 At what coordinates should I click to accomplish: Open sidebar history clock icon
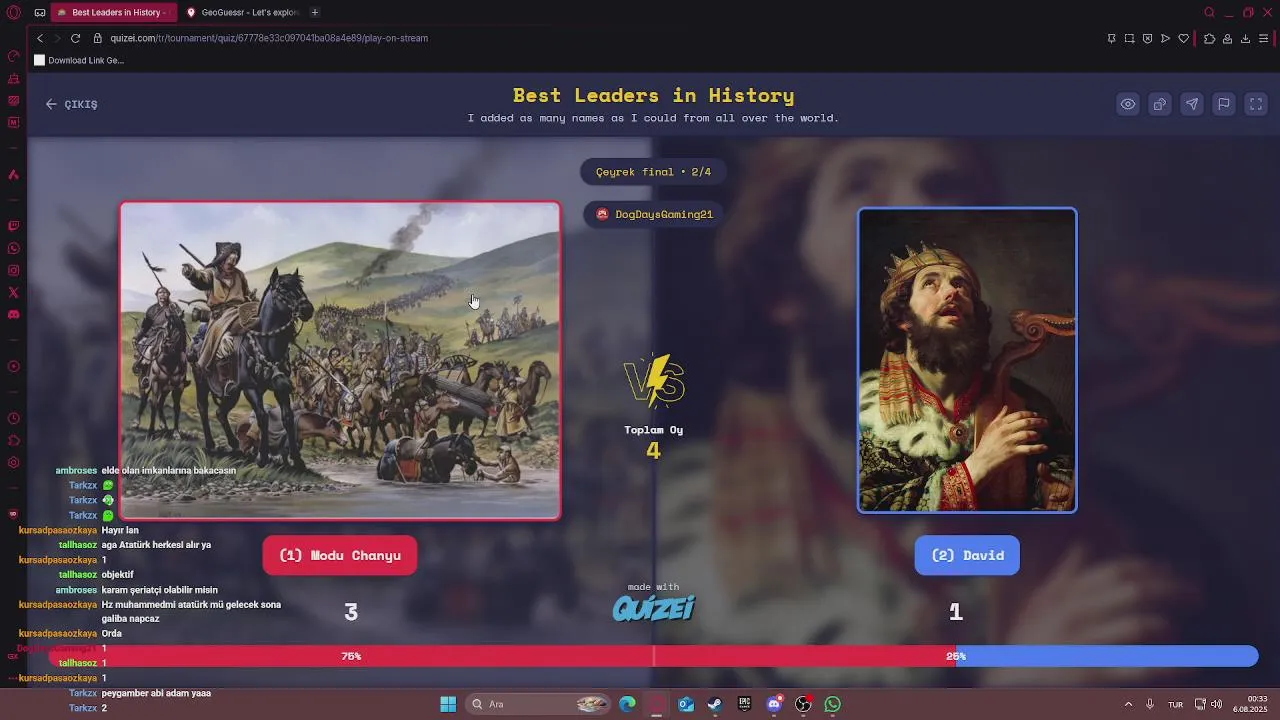13,418
